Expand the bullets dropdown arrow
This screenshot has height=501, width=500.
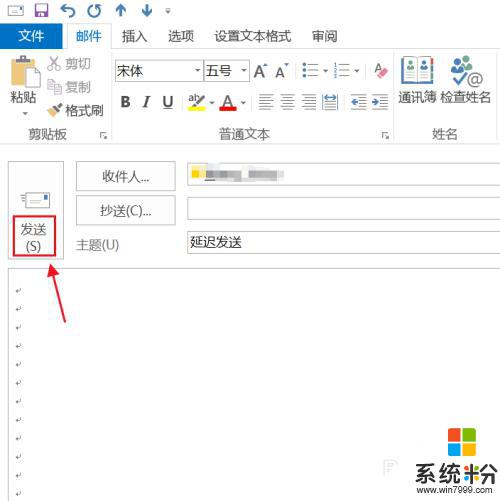pyautogui.click(x=325, y=71)
